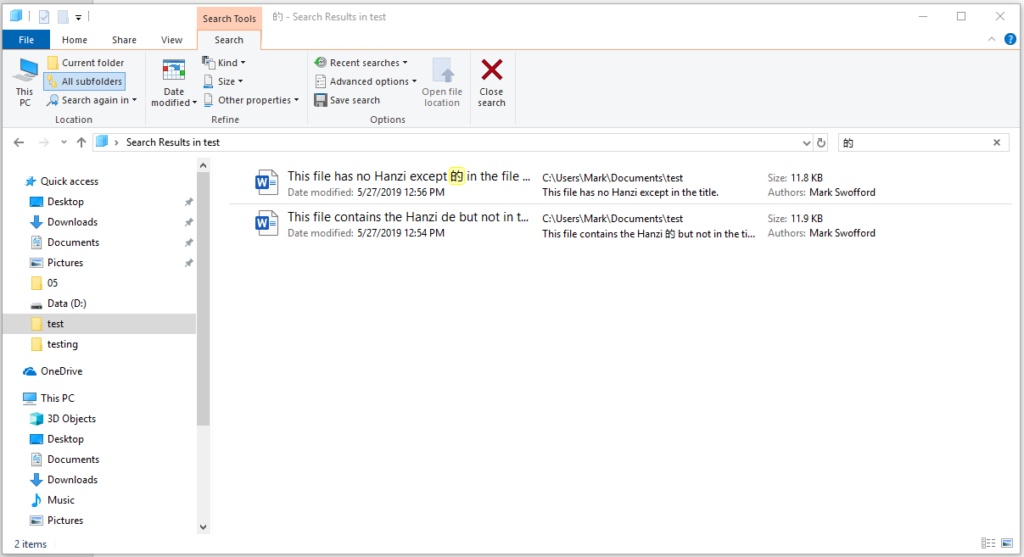Expand address bar history dropdown
The image size is (1024, 557).
(806, 143)
